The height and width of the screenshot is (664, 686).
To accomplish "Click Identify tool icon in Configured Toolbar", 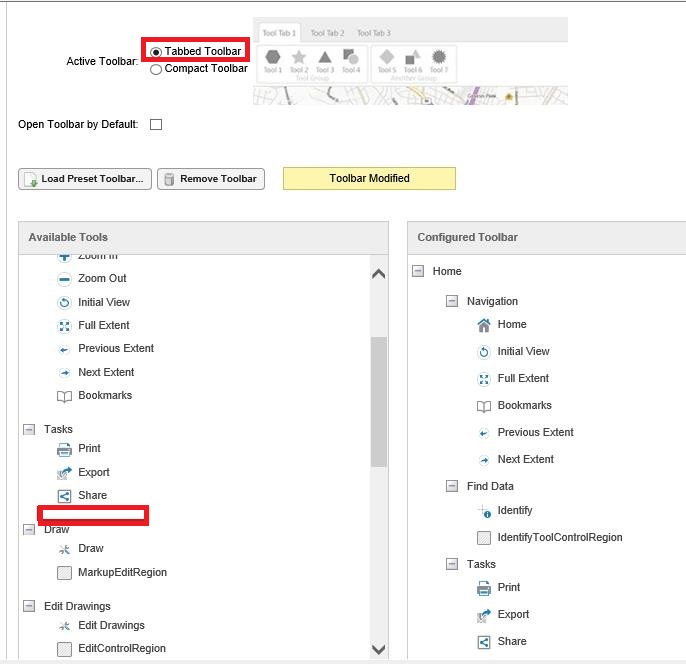I will pos(484,511).
